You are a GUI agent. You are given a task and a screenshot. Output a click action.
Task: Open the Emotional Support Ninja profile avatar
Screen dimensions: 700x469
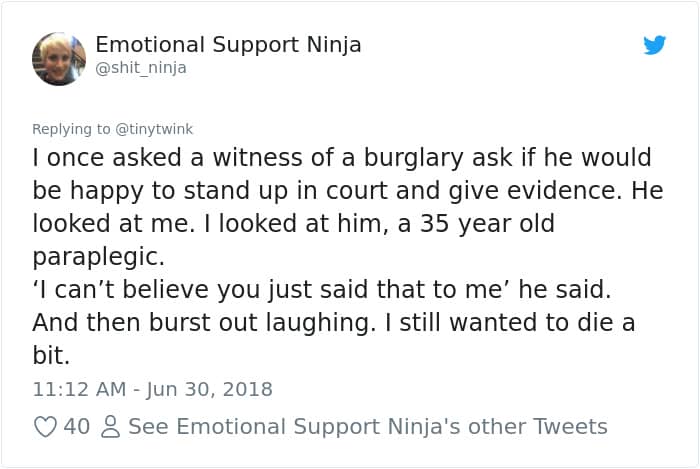(x=59, y=59)
